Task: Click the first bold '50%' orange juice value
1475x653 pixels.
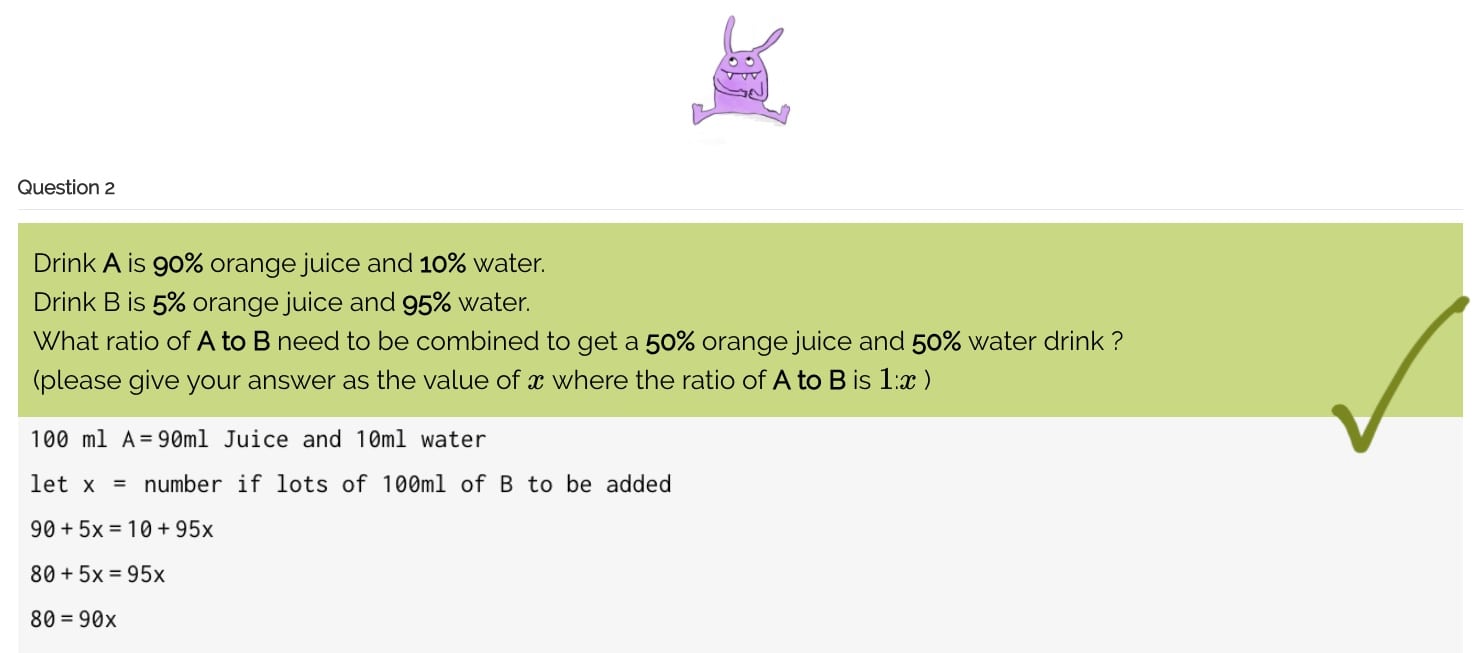Action: [x=670, y=341]
